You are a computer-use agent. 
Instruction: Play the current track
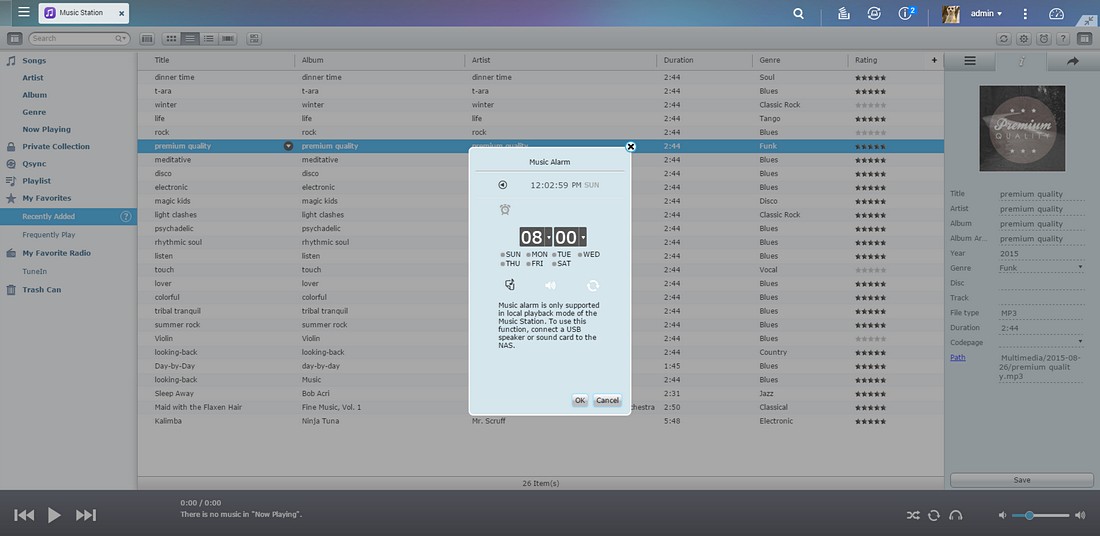[x=54, y=515]
